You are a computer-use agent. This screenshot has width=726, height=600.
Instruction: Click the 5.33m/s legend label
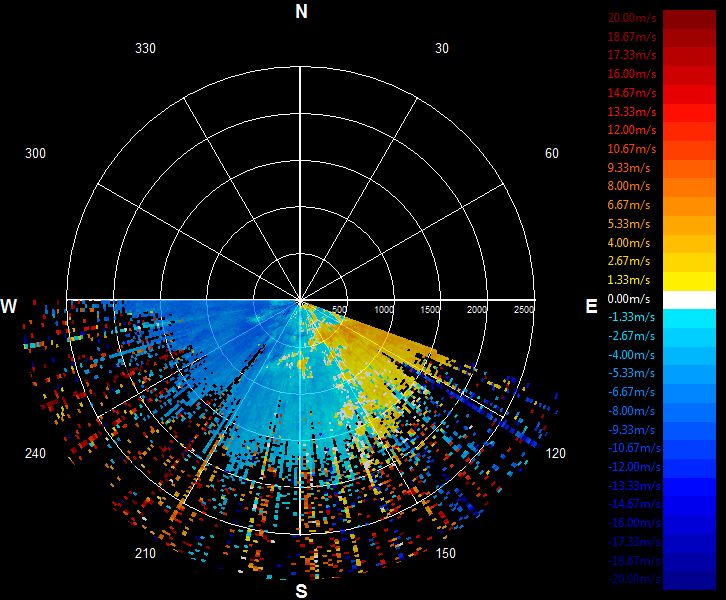tap(629, 224)
